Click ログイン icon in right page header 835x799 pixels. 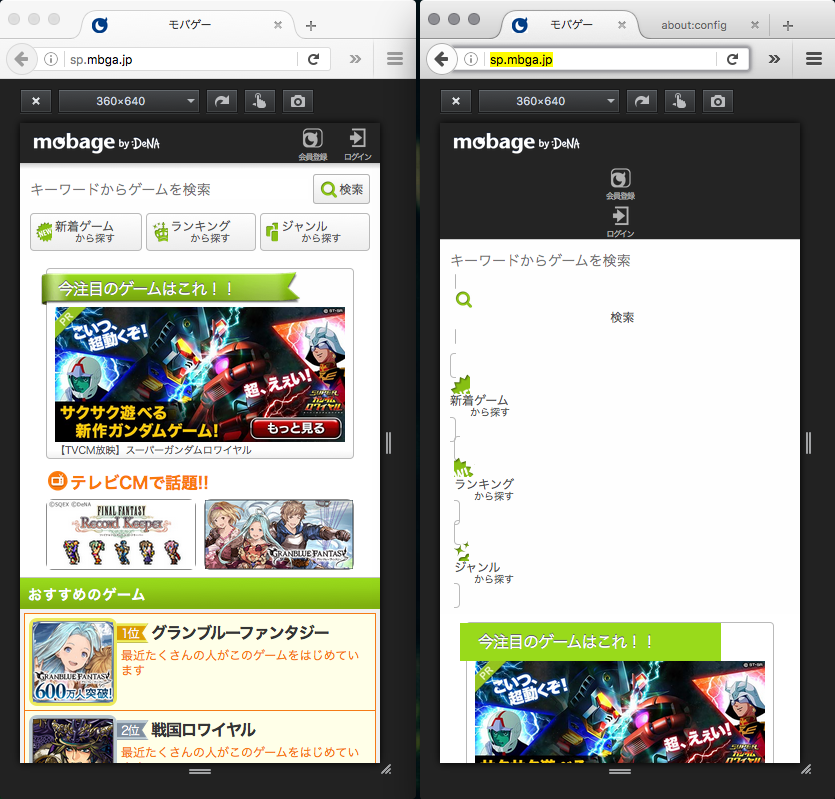tap(620, 222)
